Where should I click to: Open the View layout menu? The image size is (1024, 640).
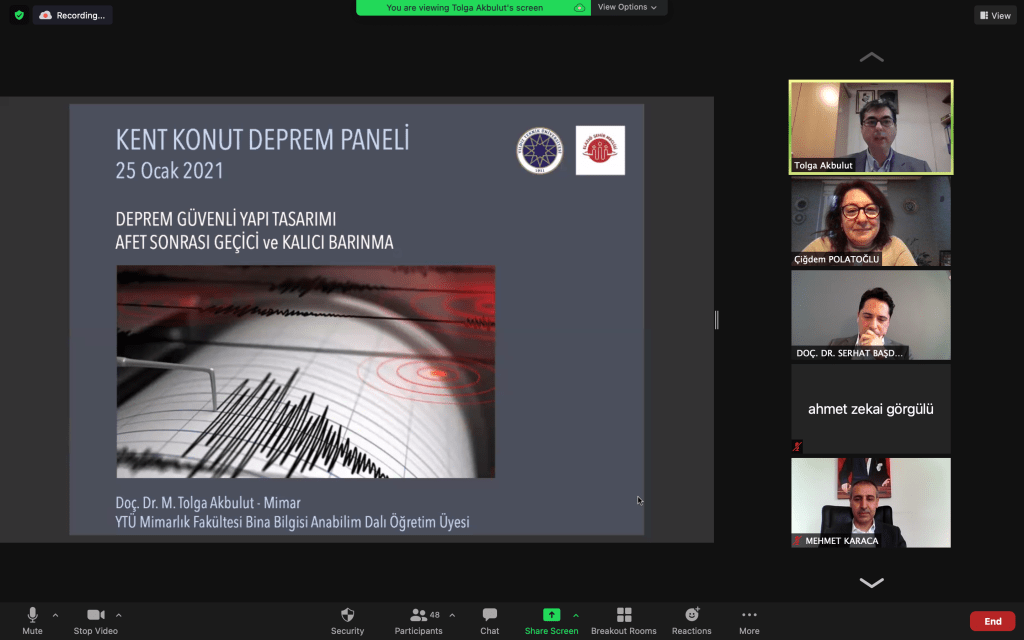(x=995, y=15)
